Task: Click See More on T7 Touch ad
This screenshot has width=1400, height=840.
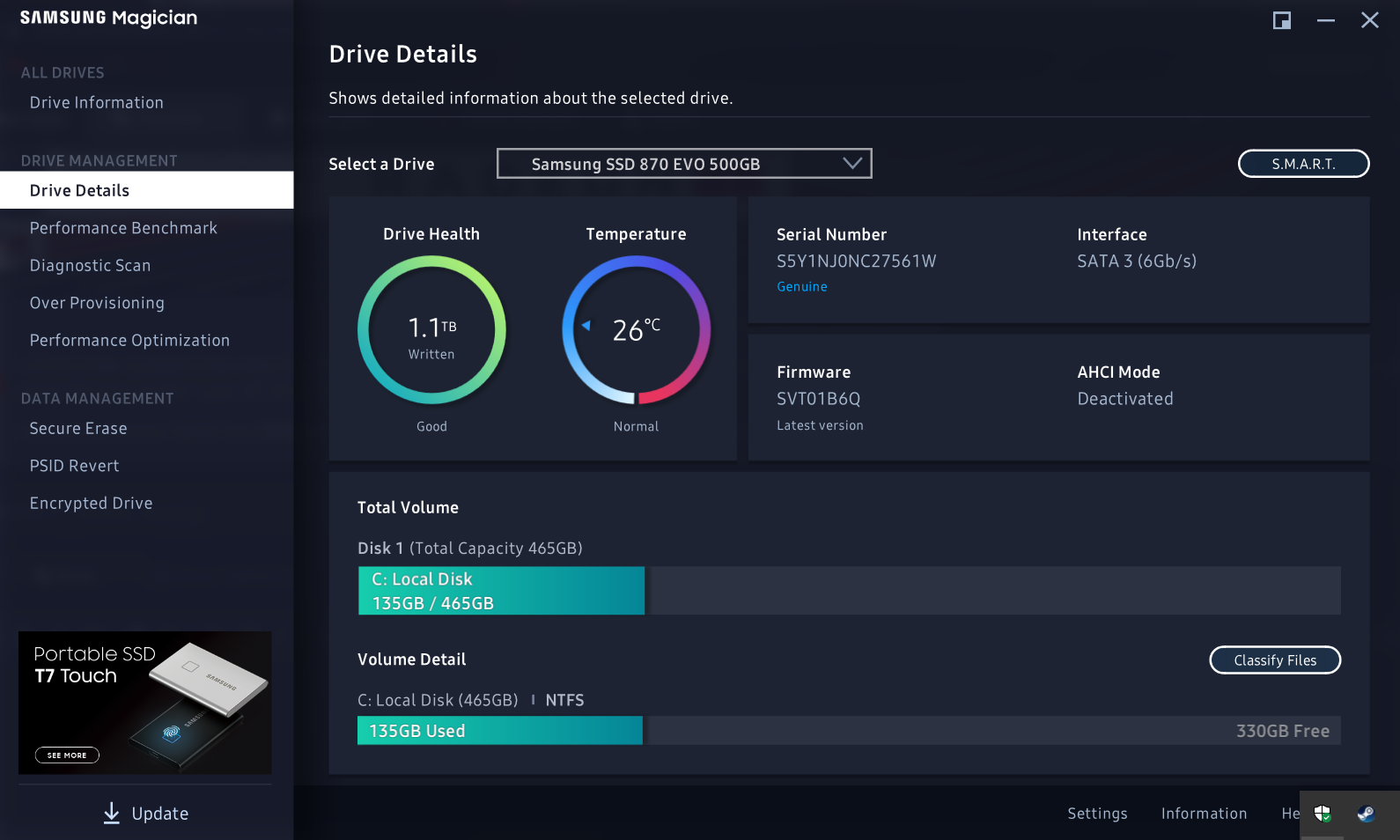Action: [67, 755]
